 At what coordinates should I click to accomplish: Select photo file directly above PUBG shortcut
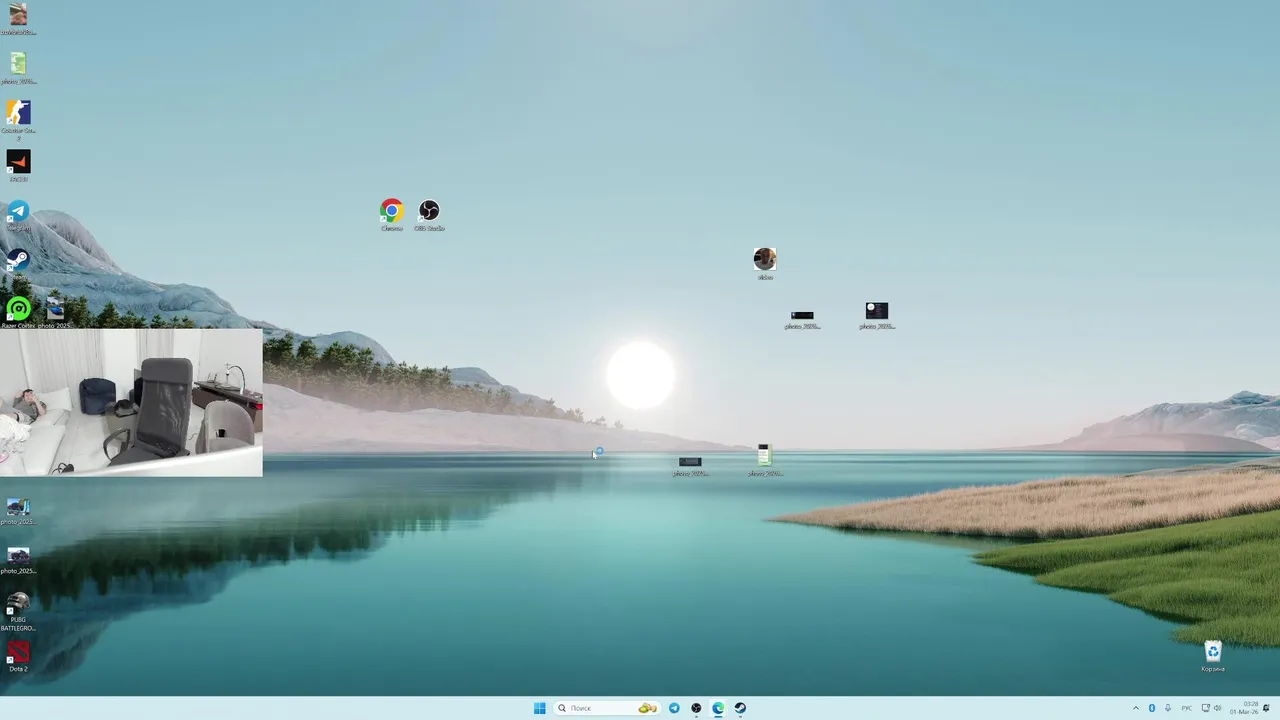[x=18, y=560]
